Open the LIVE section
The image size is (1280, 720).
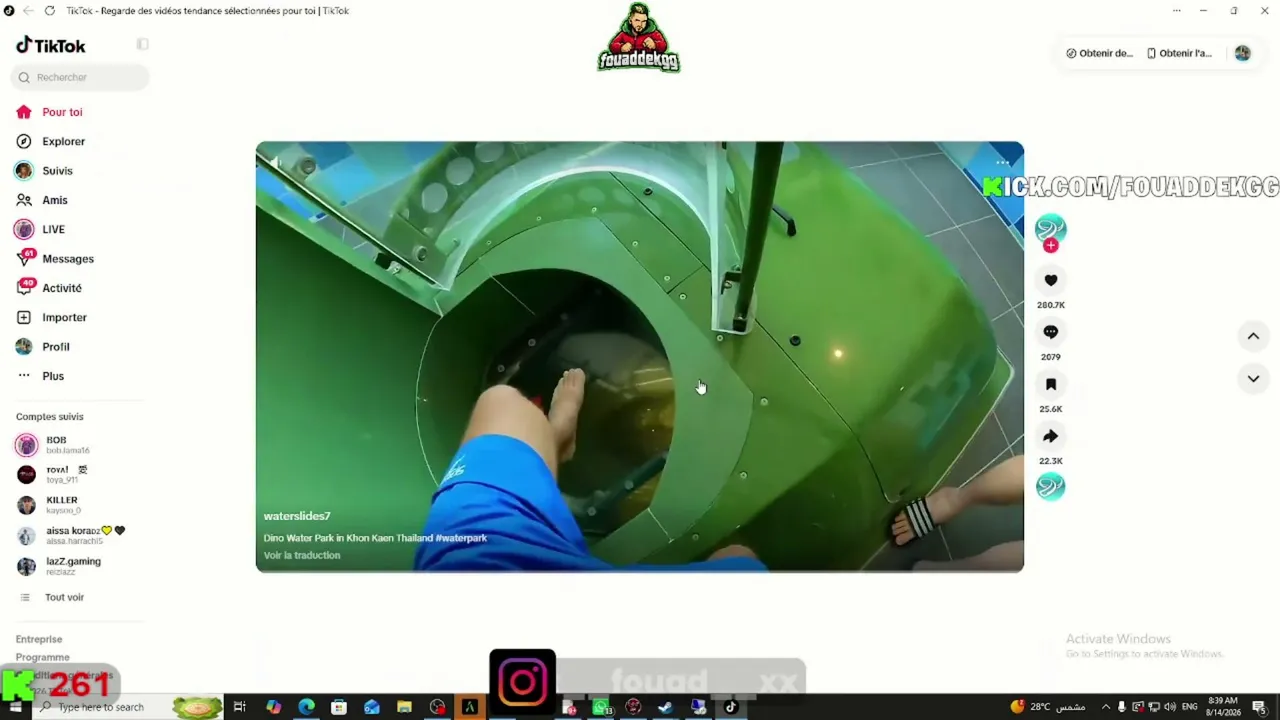point(53,229)
